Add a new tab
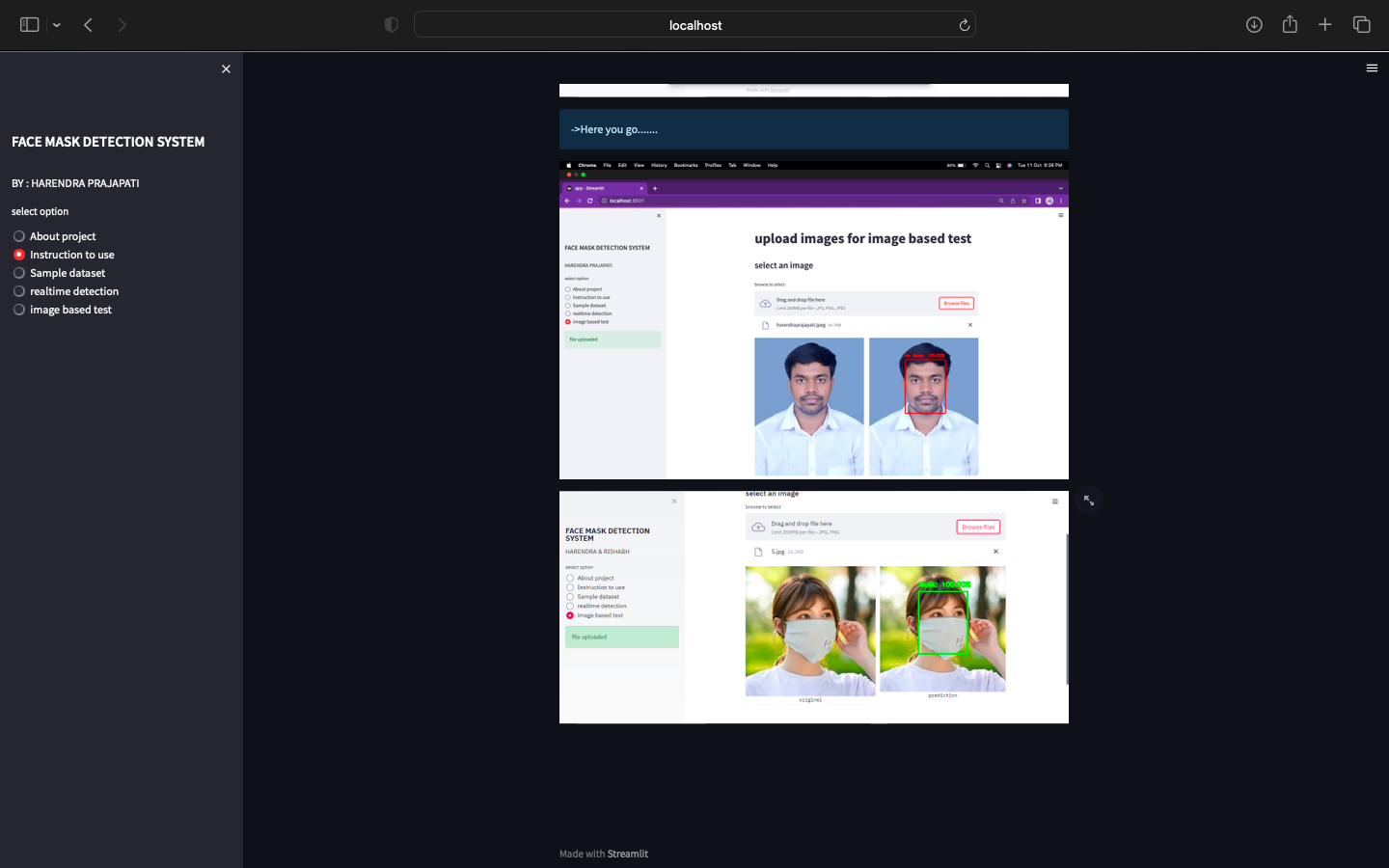1389x868 pixels. (x=1325, y=25)
